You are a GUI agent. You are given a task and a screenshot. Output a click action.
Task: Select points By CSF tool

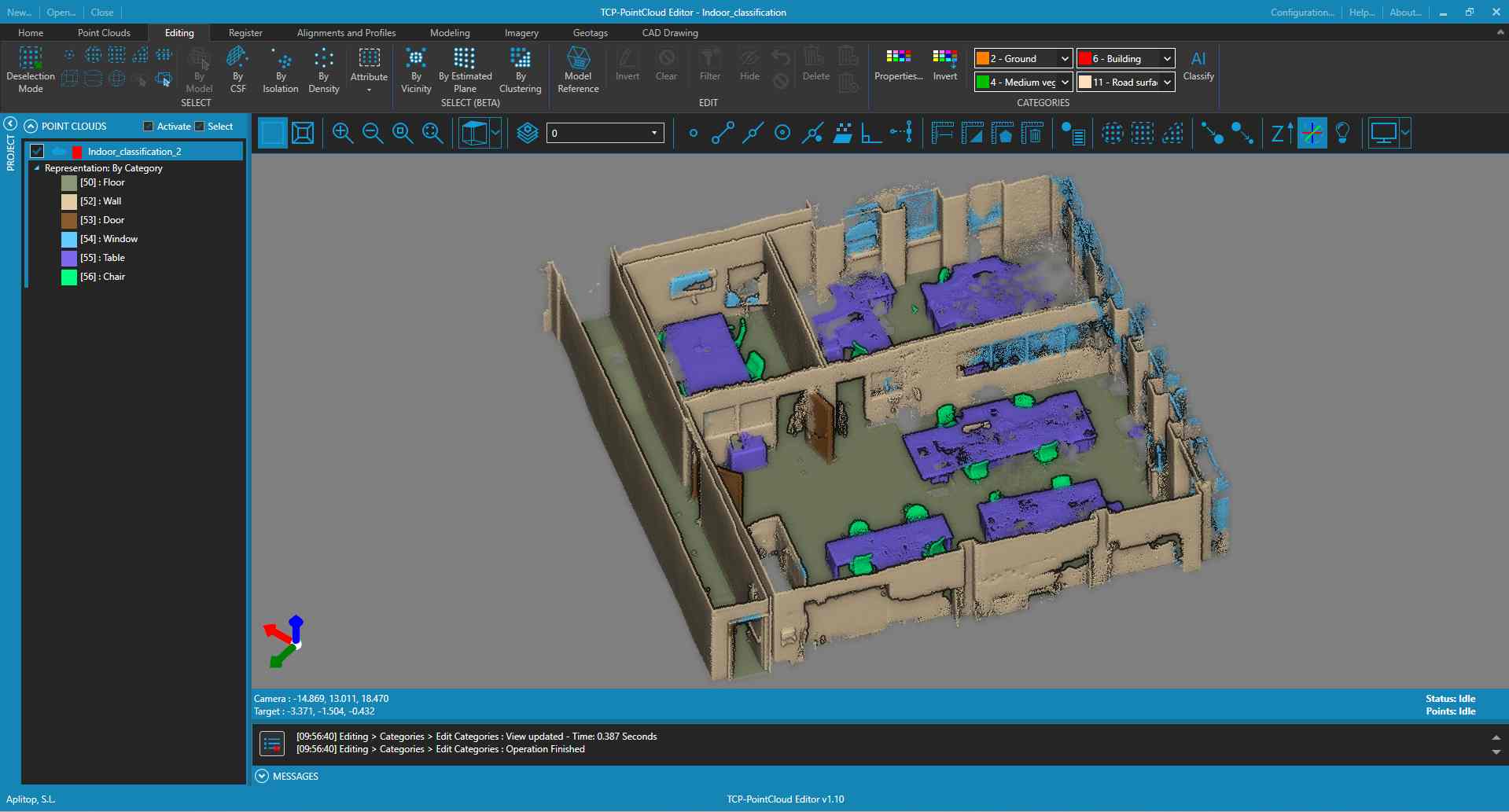click(x=237, y=69)
